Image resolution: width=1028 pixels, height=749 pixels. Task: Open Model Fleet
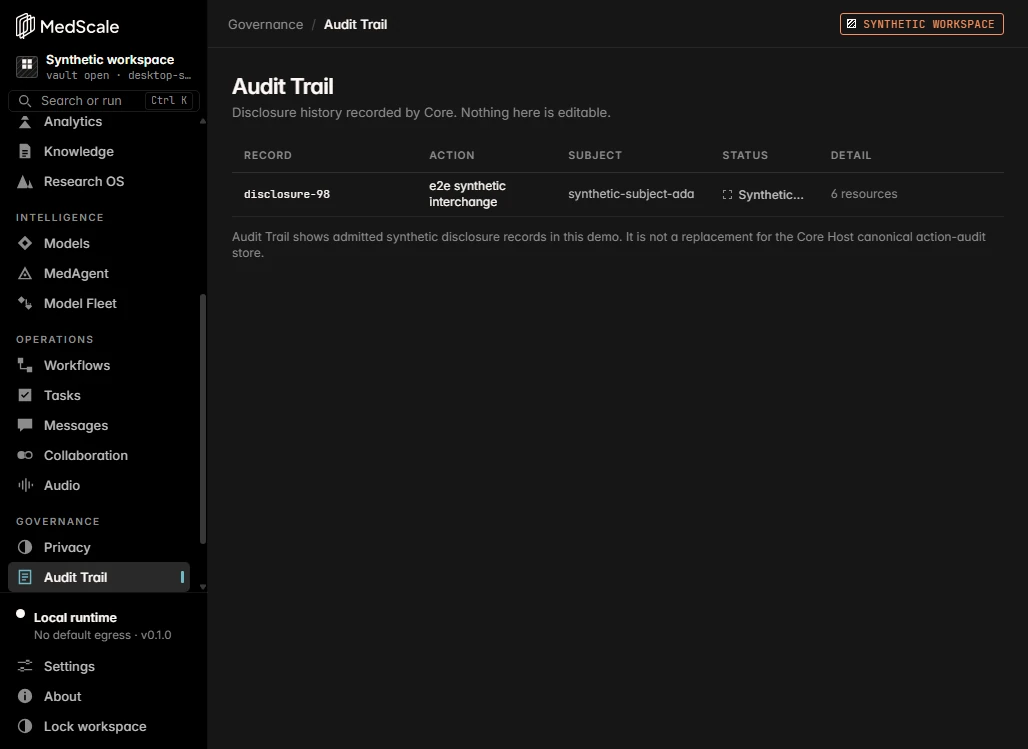(98, 303)
